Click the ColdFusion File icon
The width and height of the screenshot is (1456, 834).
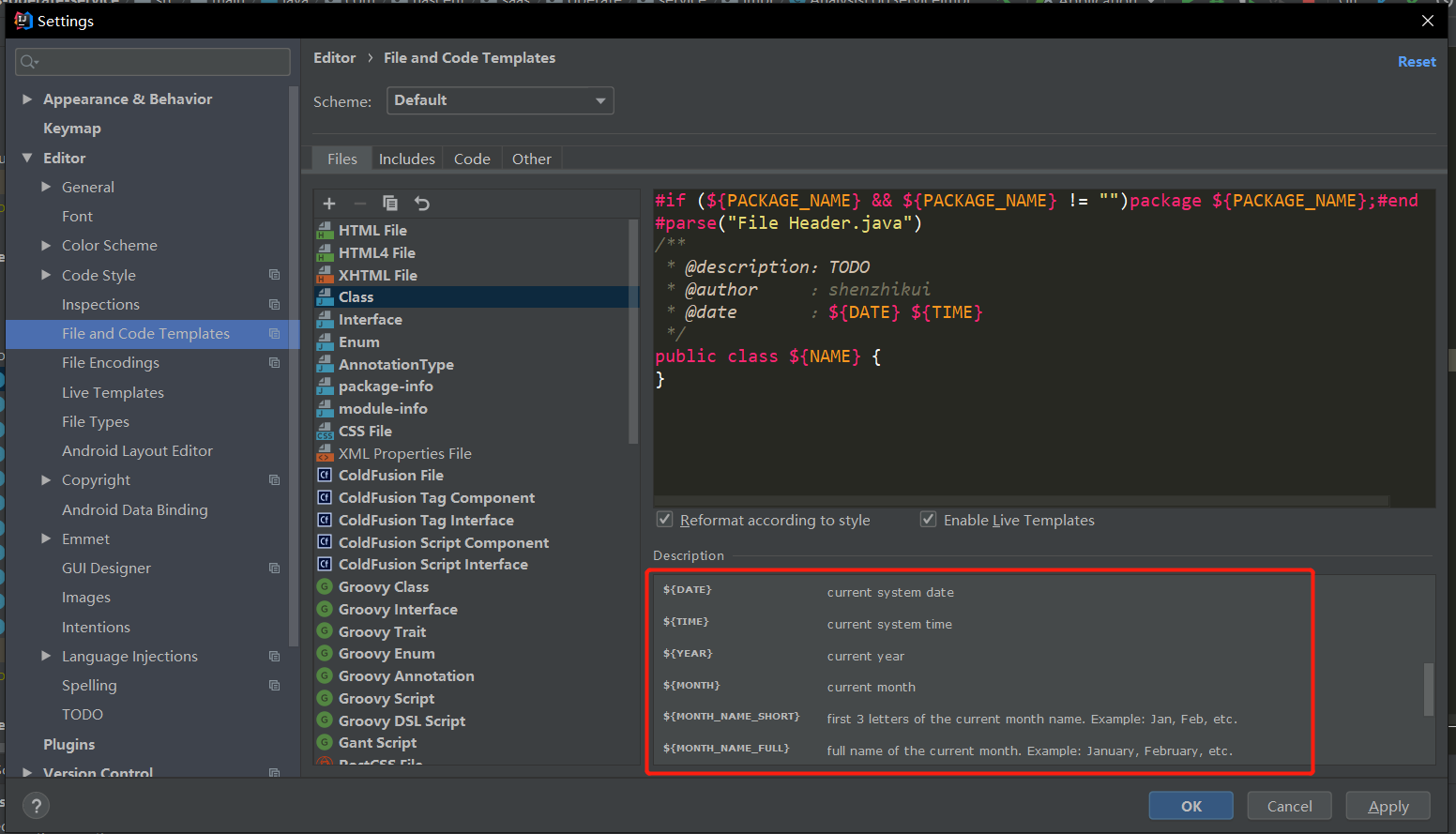pyautogui.click(x=325, y=475)
